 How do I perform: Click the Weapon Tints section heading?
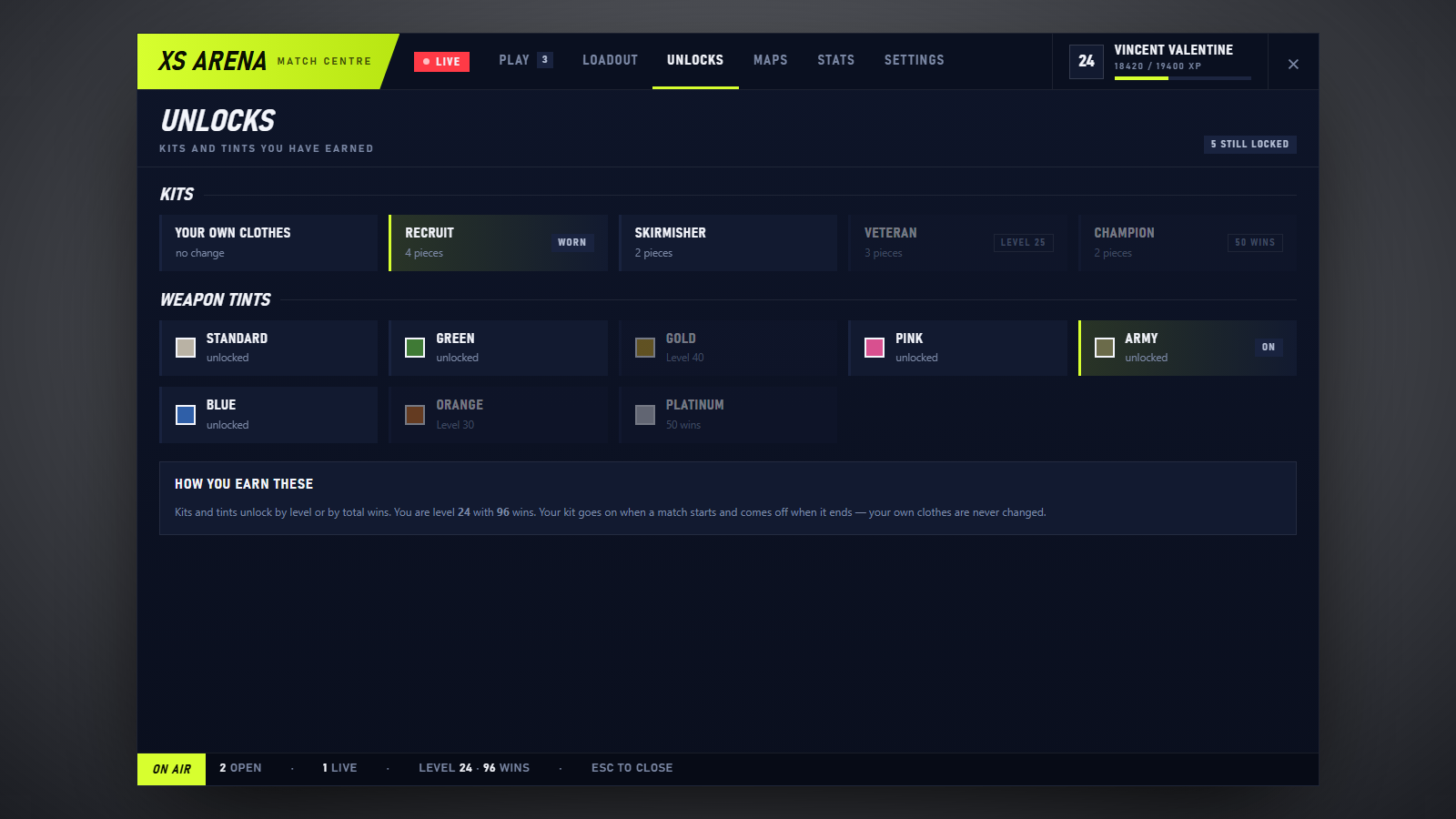216,299
